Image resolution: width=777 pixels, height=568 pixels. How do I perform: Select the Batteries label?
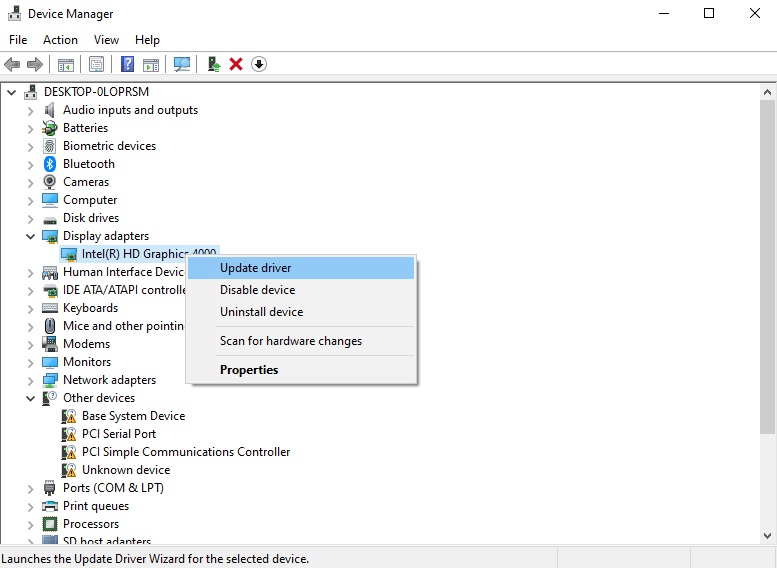pyautogui.click(x=85, y=128)
